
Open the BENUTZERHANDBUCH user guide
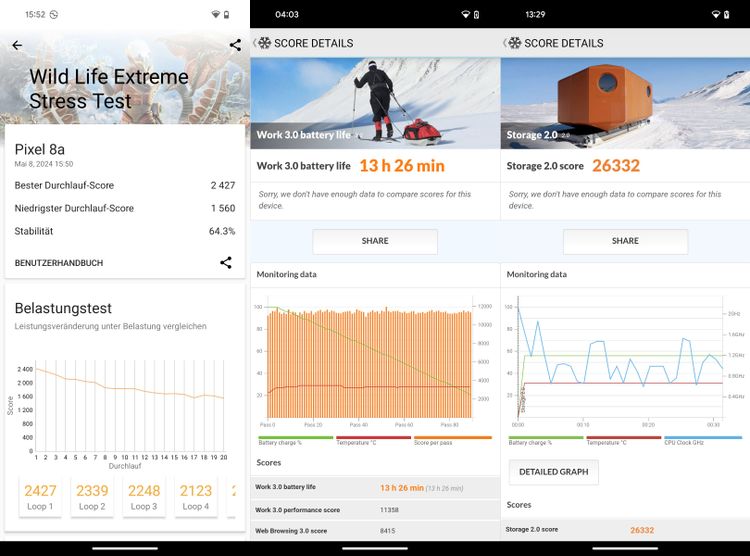click(59, 263)
